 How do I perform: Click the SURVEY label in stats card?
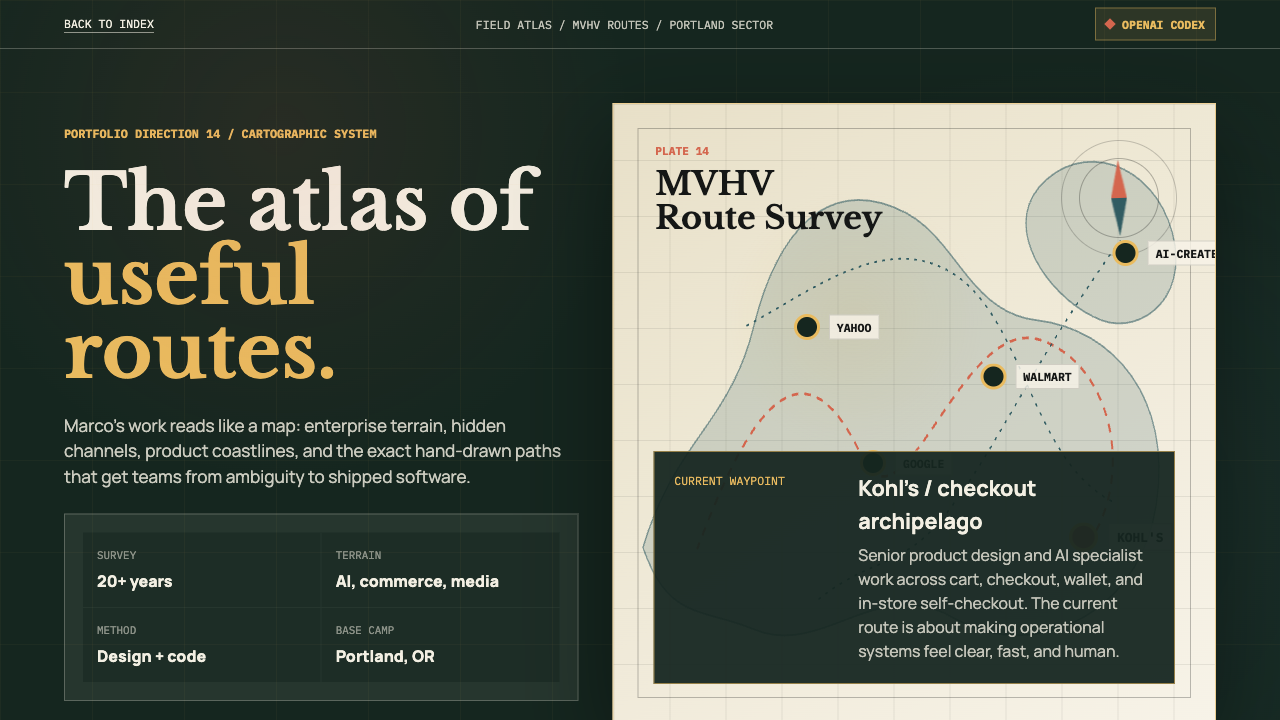pos(117,555)
